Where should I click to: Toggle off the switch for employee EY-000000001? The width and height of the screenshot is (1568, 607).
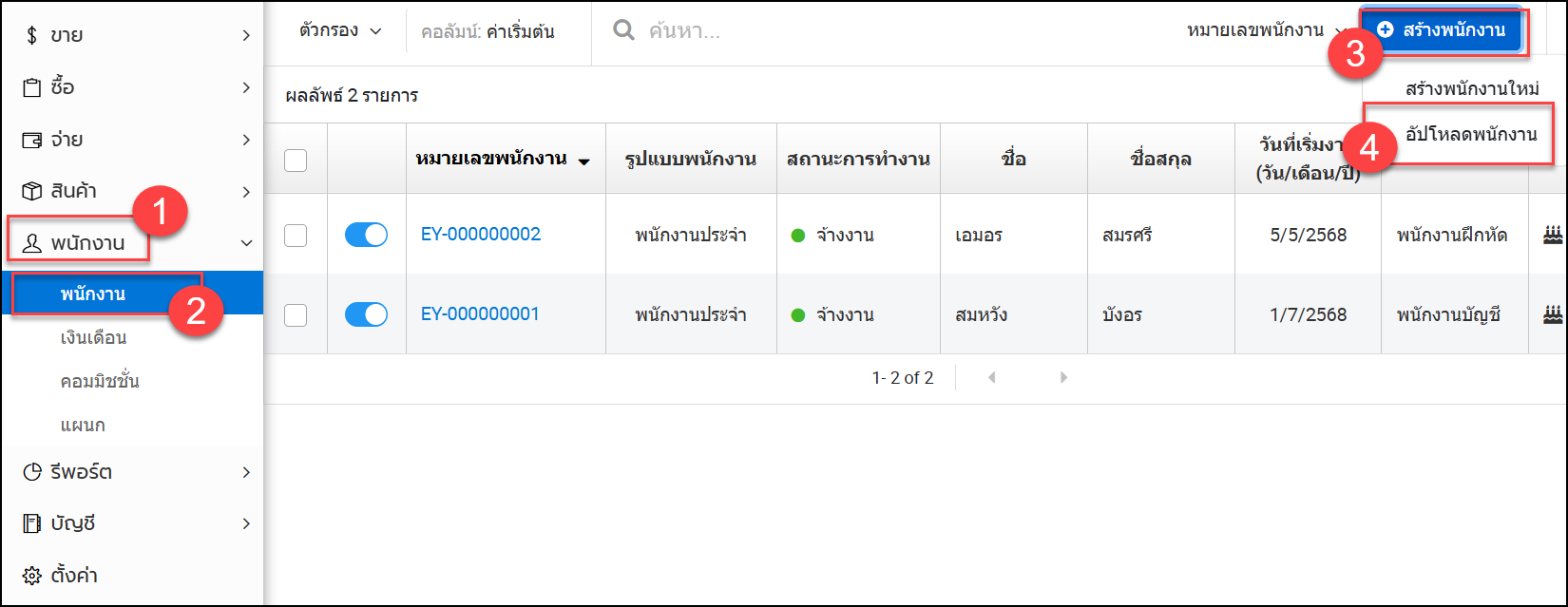pyautogui.click(x=366, y=314)
